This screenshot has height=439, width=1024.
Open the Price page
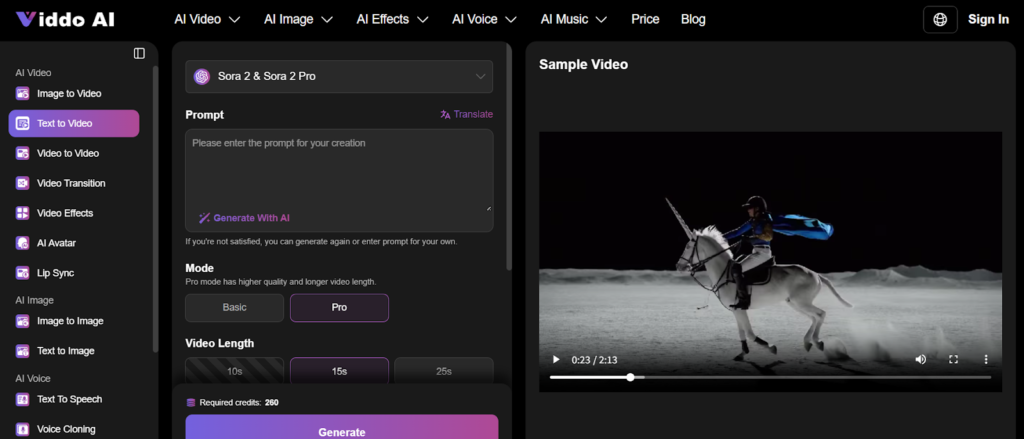[x=645, y=19]
